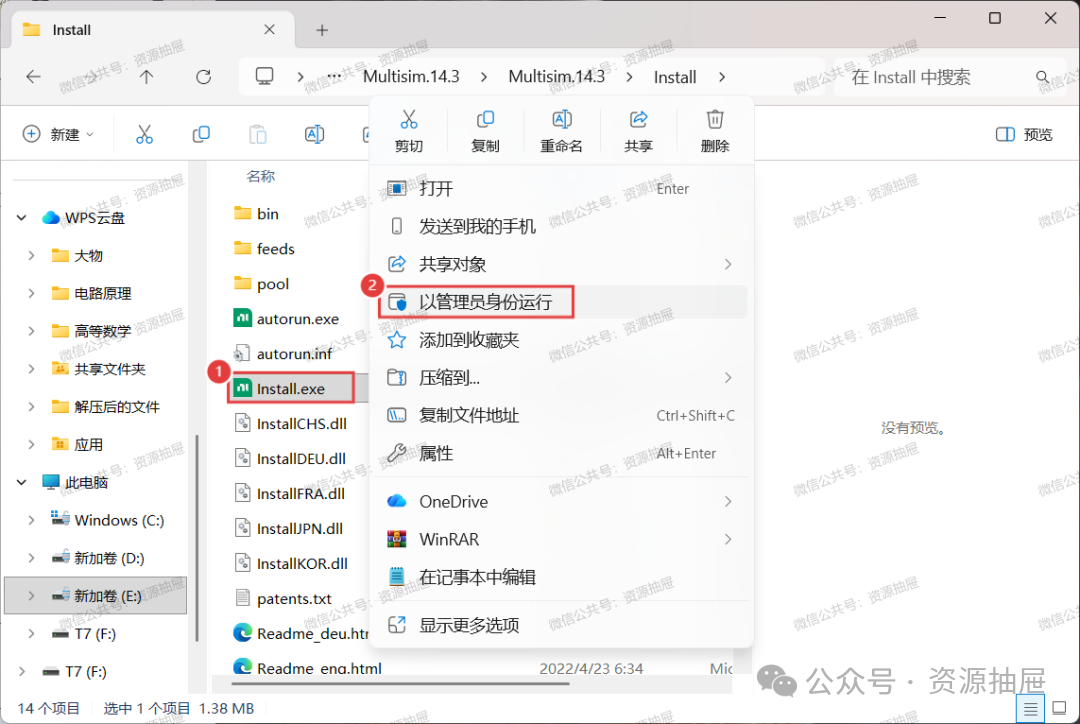Click the Install breadcrumb segment
Screen dimensions: 1080x724
674,77
